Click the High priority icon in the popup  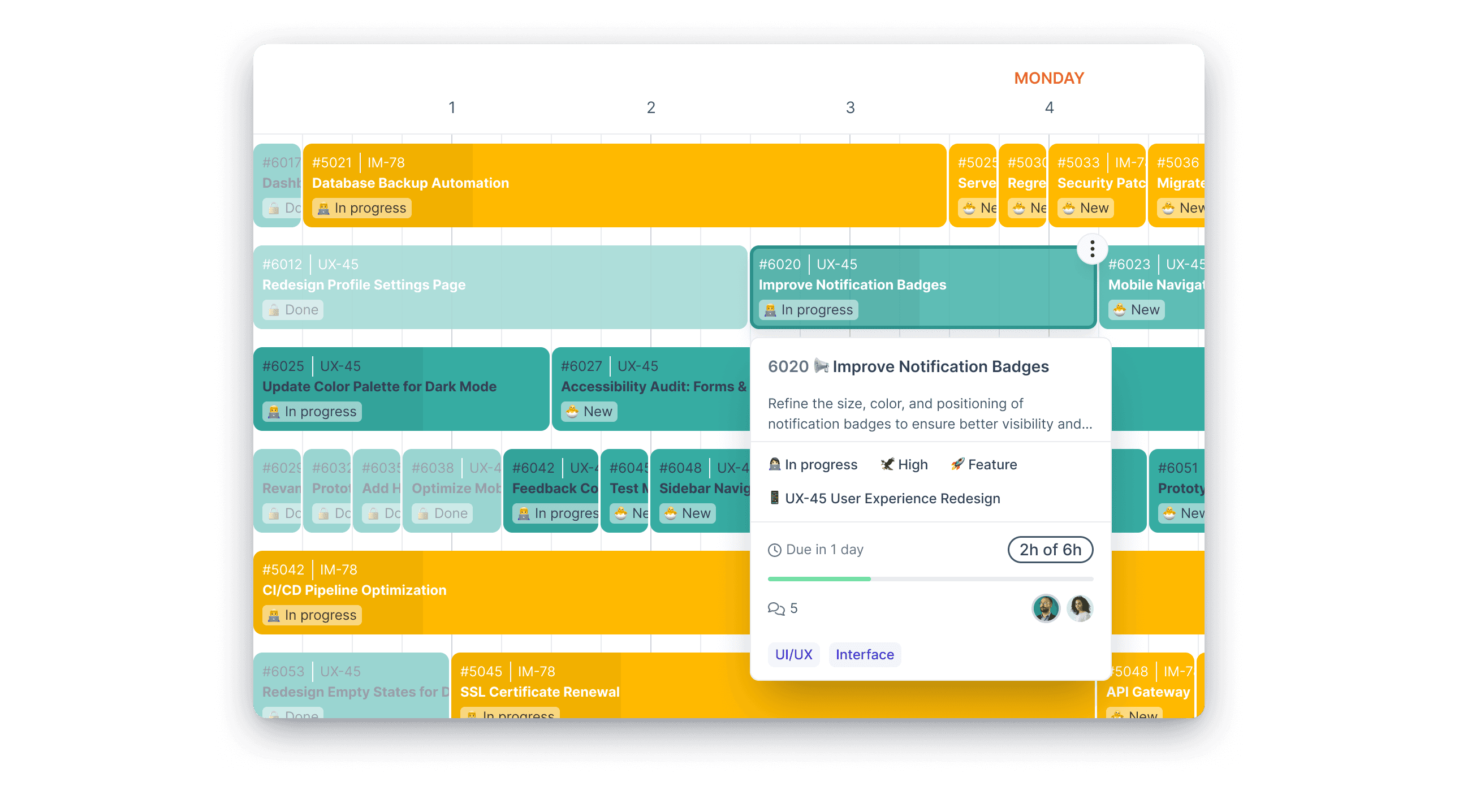(887, 464)
